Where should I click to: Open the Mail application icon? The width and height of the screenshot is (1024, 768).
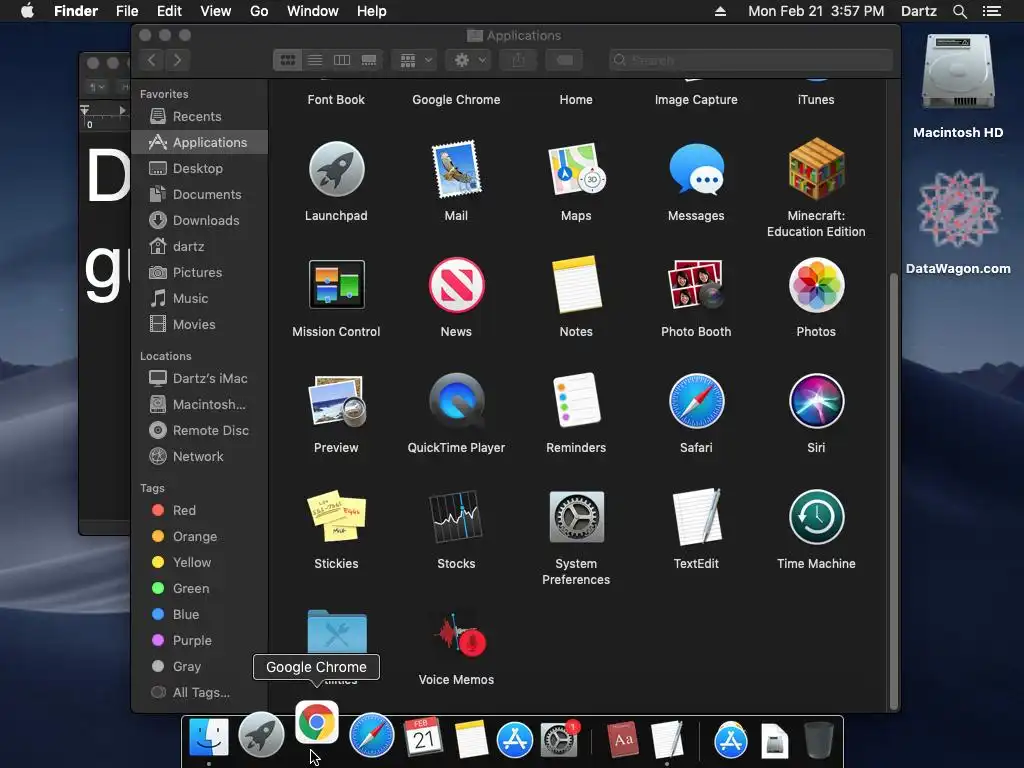tap(456, 169)
